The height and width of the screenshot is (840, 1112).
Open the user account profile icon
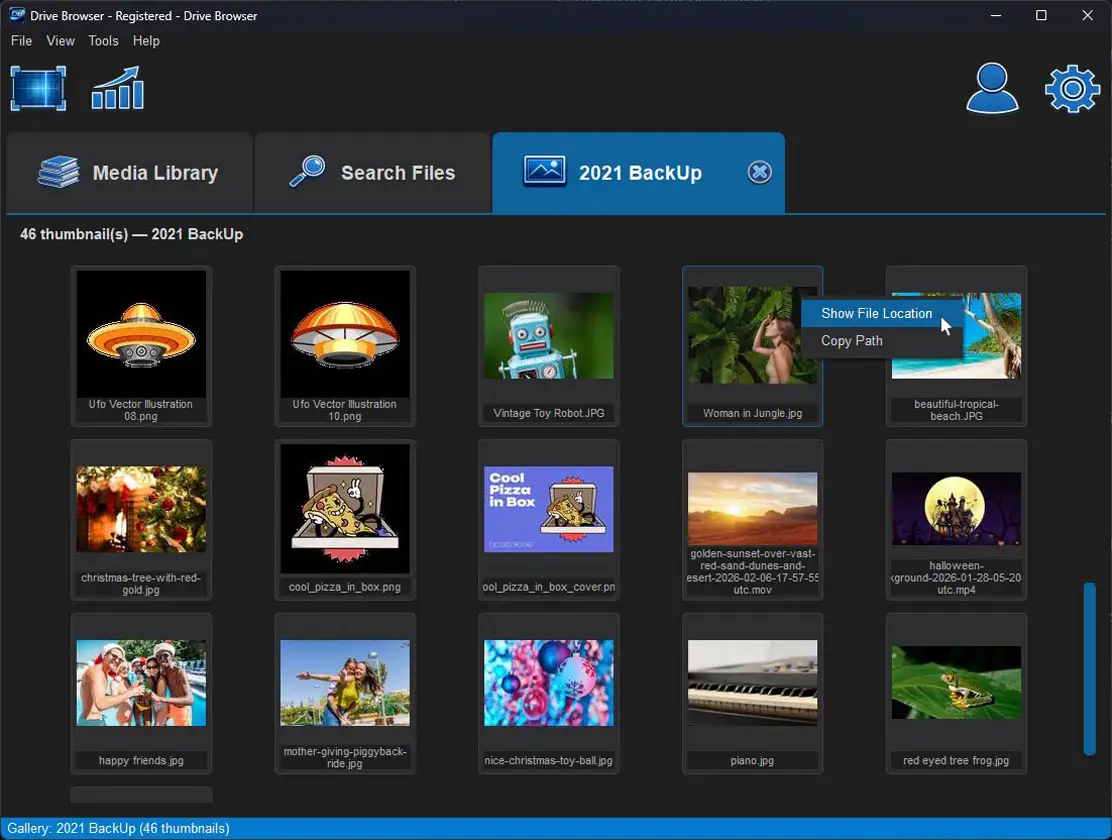991,88
